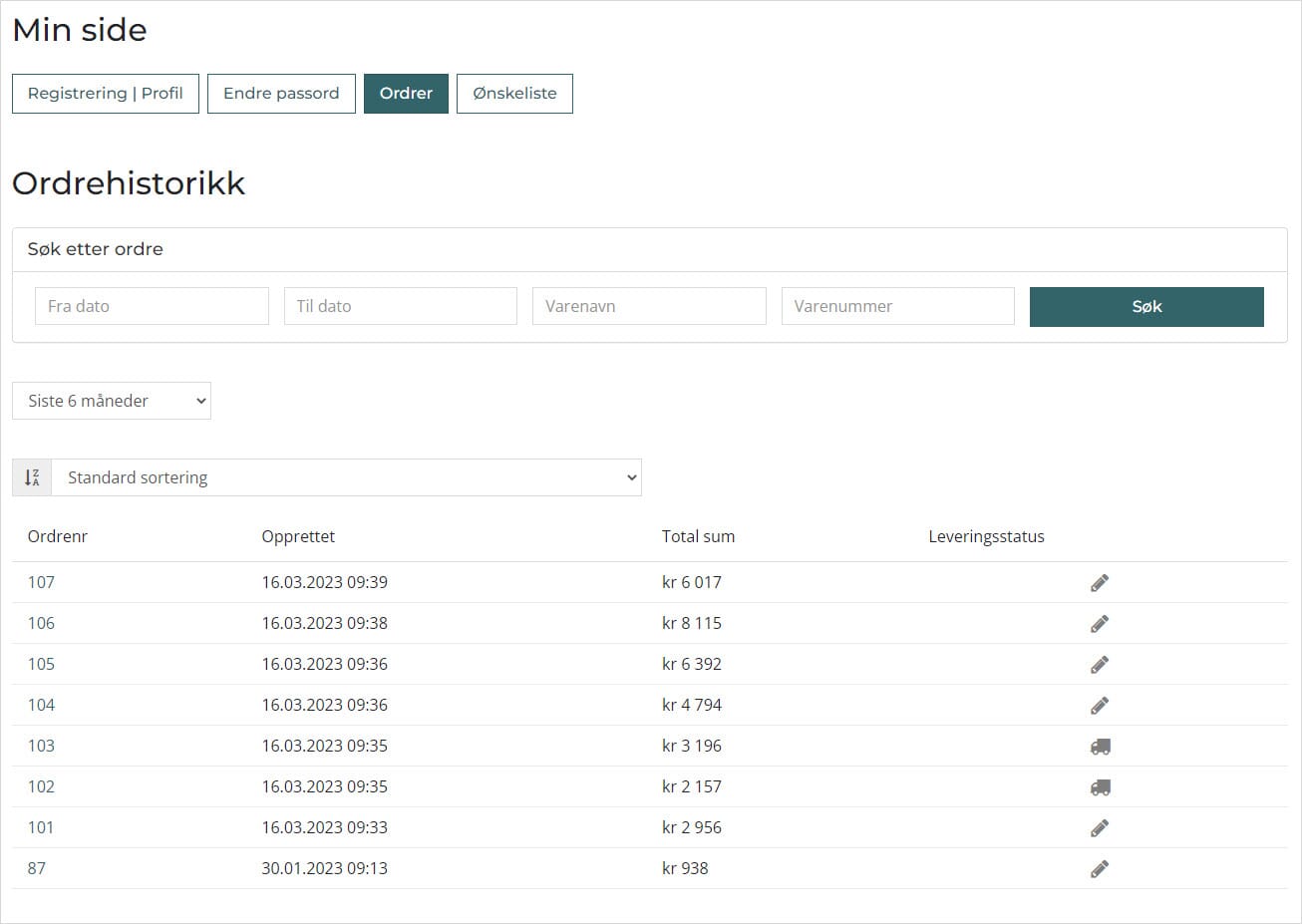Click the pencil icon in order 105 row
1302x924 pixels.
[1099, 665]
